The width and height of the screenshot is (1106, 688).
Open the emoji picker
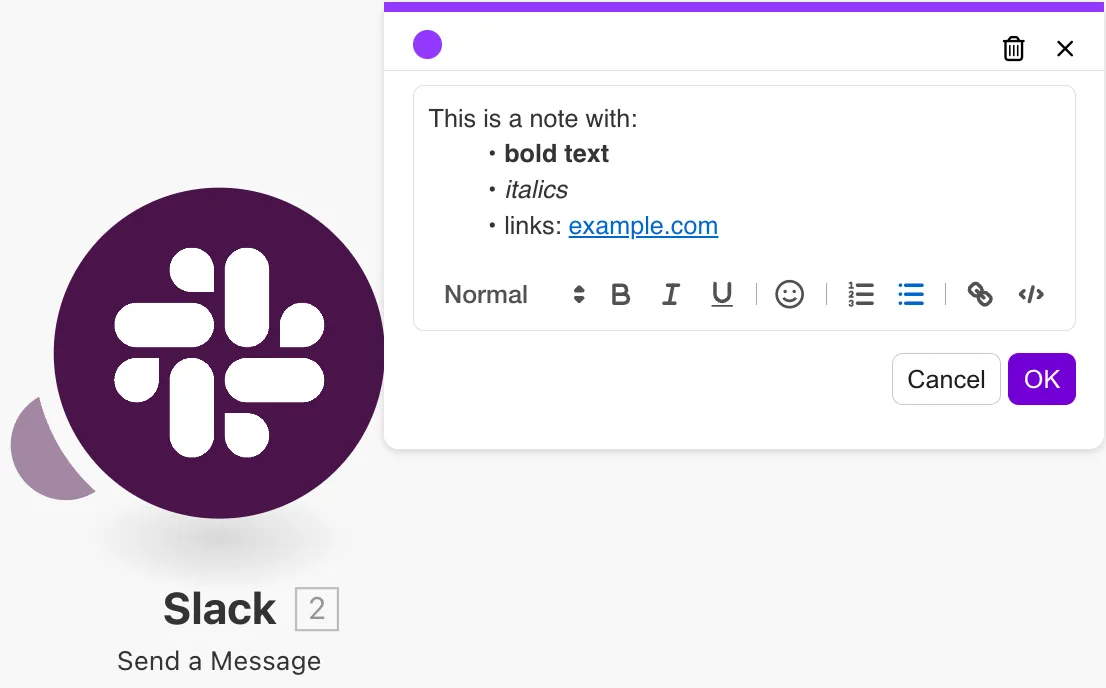pyautogui.click(x=789, y=295)
